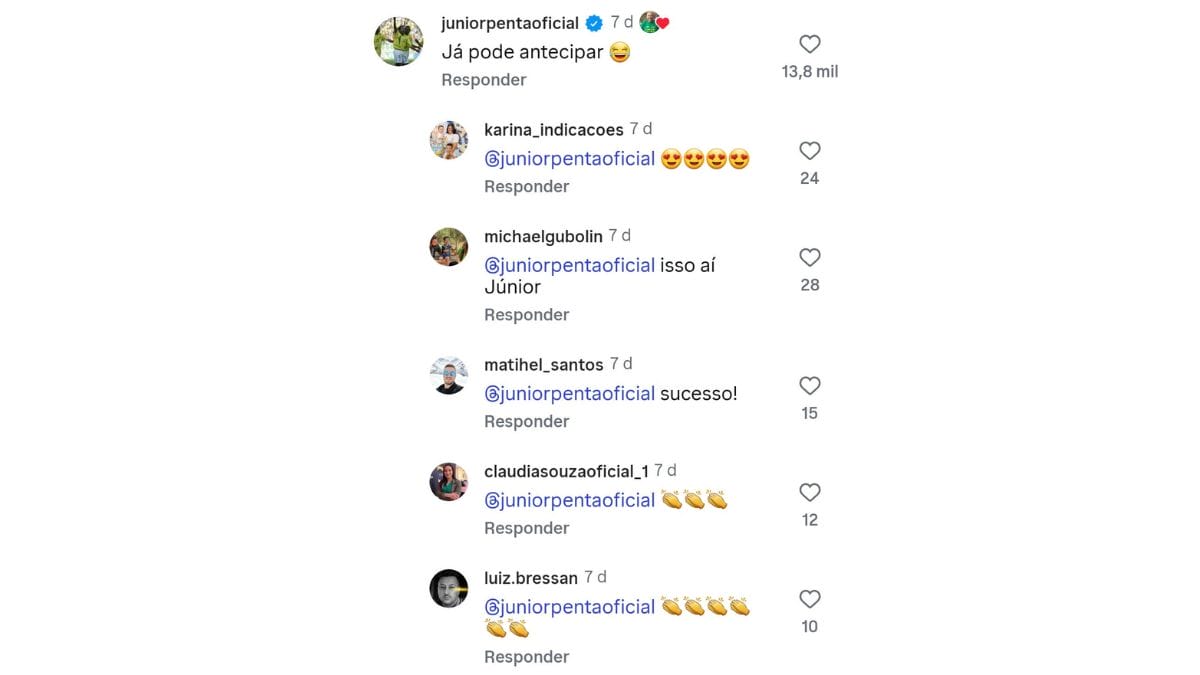Viewport: 1200px width, 675px height.
Task: Like michaelgubolin's reply with the heart
Action: (810, 258)
